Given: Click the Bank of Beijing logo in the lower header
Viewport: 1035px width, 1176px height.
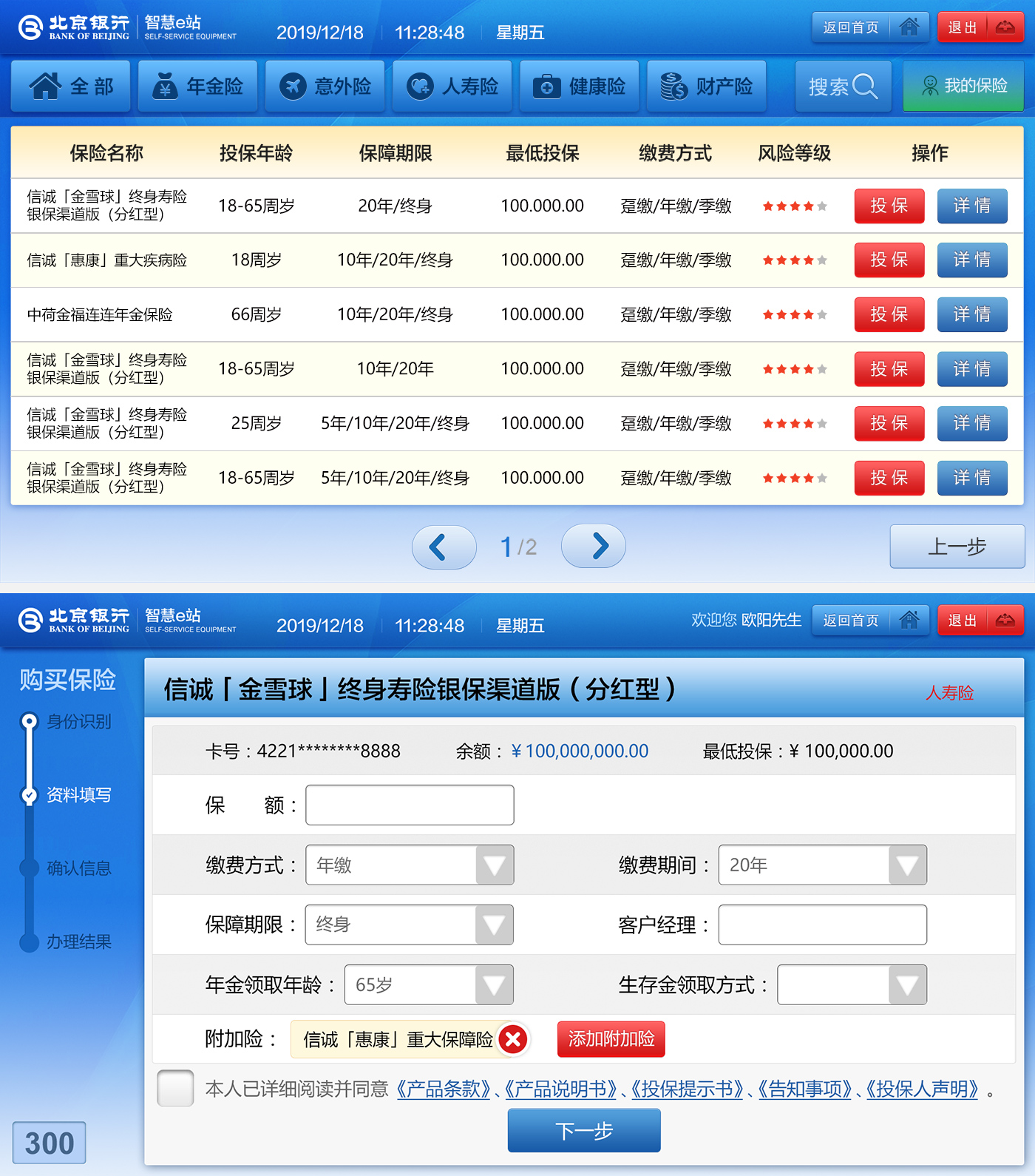Looking at the screenshot, I should (x=73, y=620).
